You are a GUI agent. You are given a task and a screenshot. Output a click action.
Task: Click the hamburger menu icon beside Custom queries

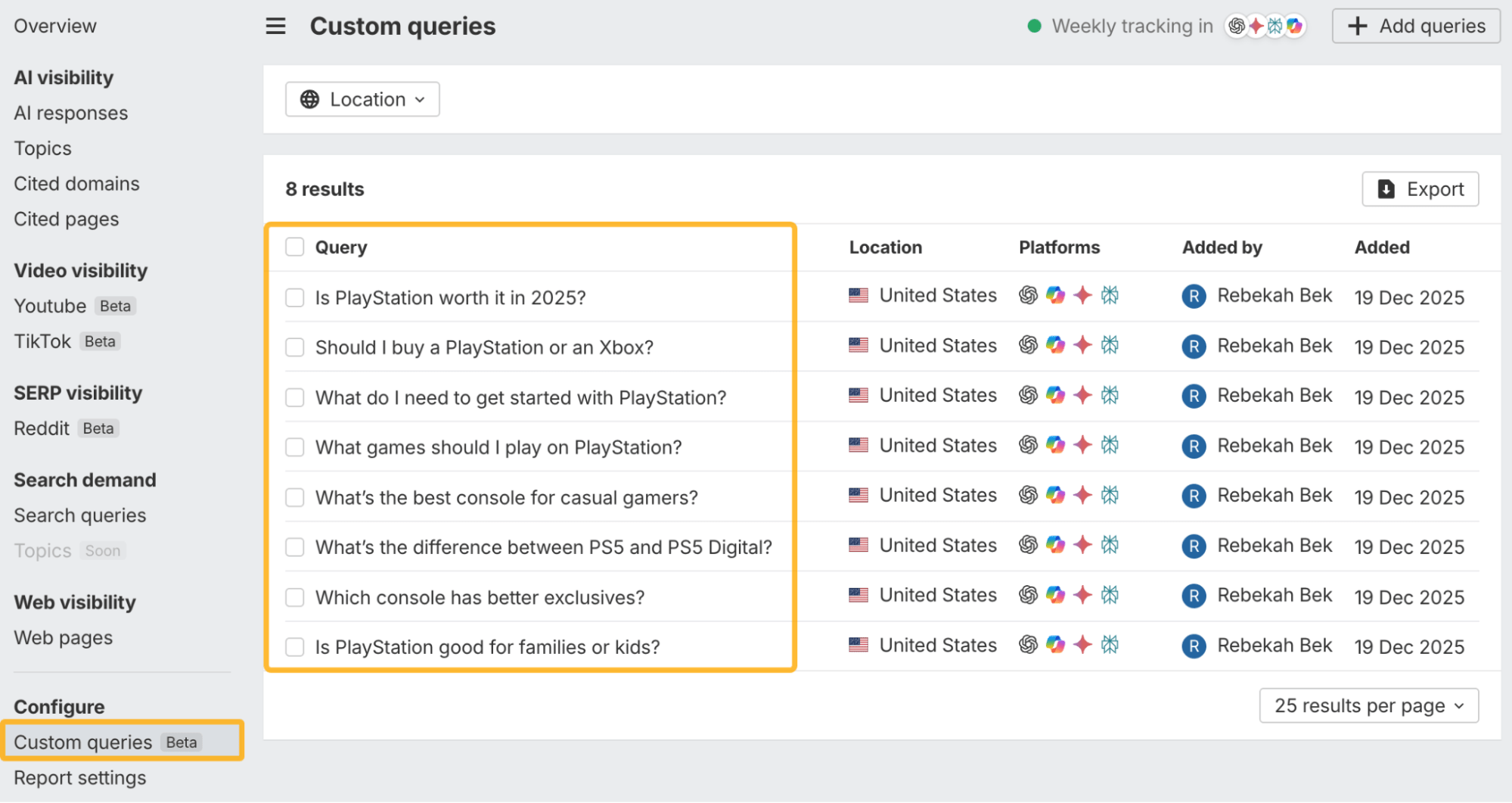coord(275,26)
